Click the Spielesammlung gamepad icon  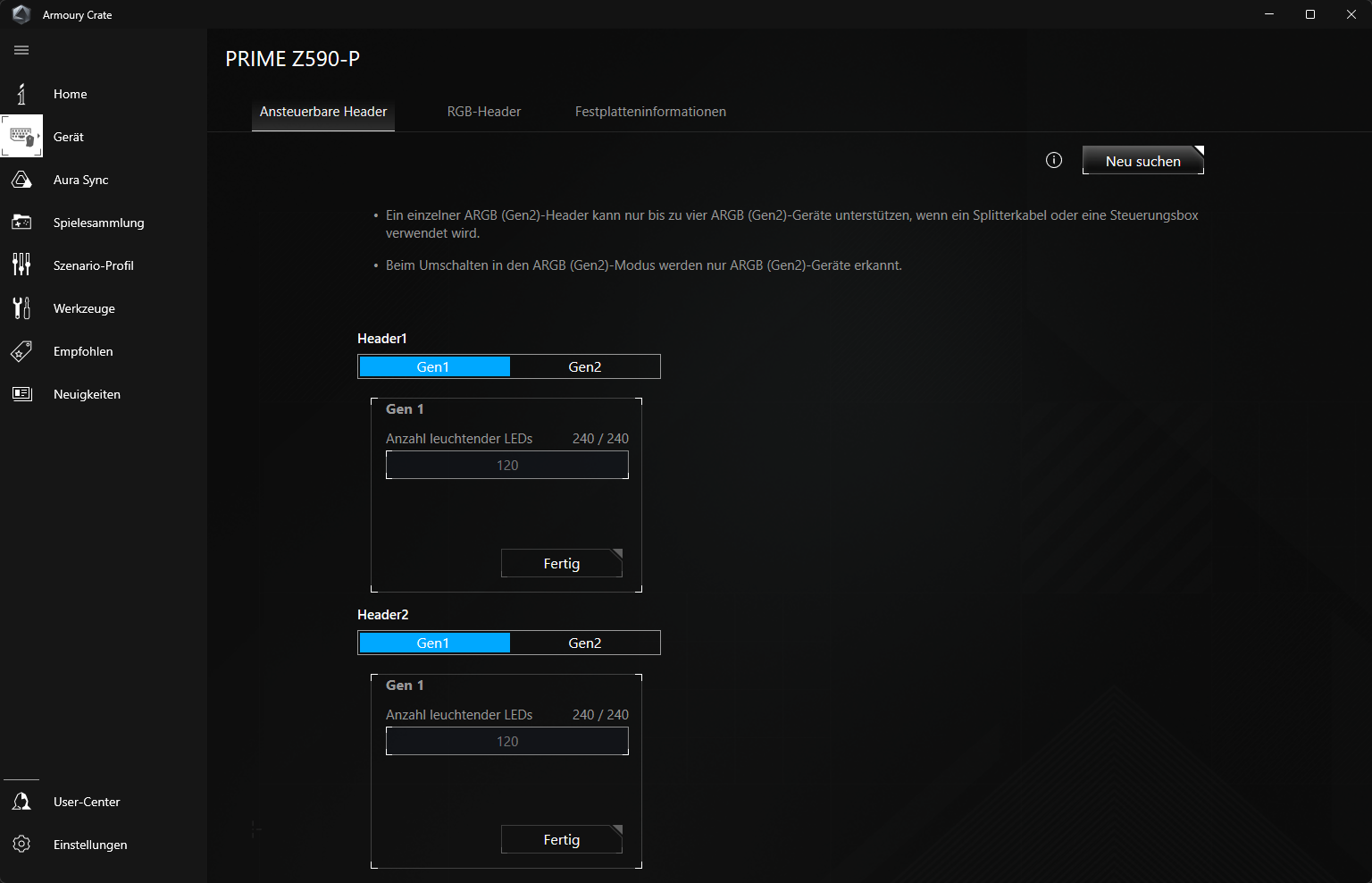(21, 223)
